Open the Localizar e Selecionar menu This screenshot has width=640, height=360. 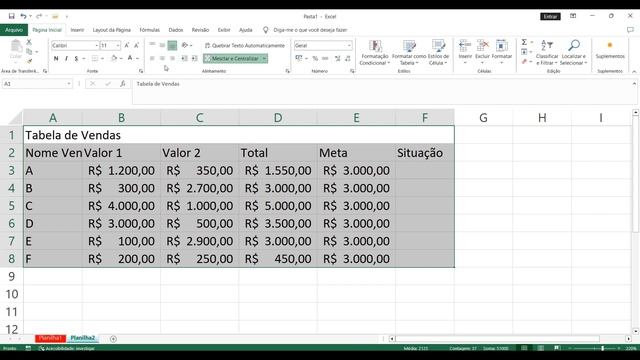573,52
